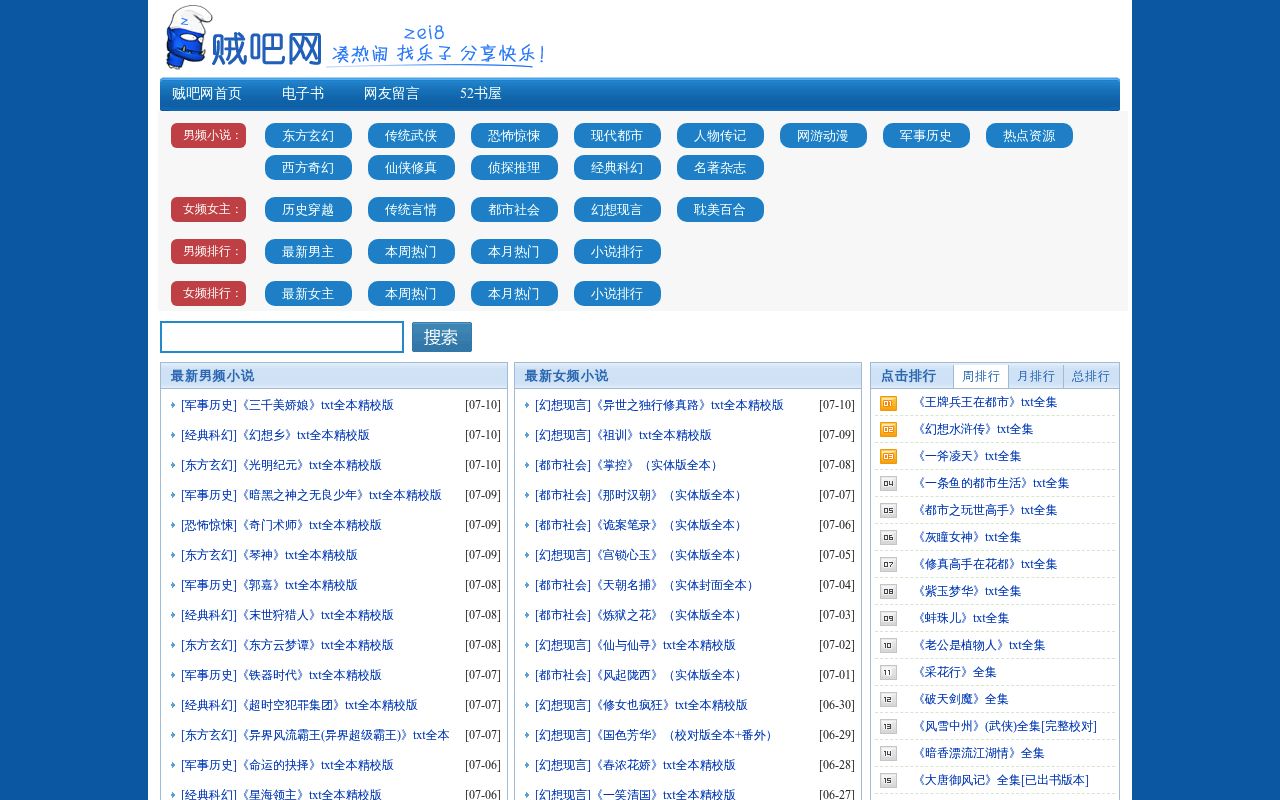Select the 传统言情 category
The width and height of the screenshot is (1280, 800).
pyautogui.click(x=411, y=210)
